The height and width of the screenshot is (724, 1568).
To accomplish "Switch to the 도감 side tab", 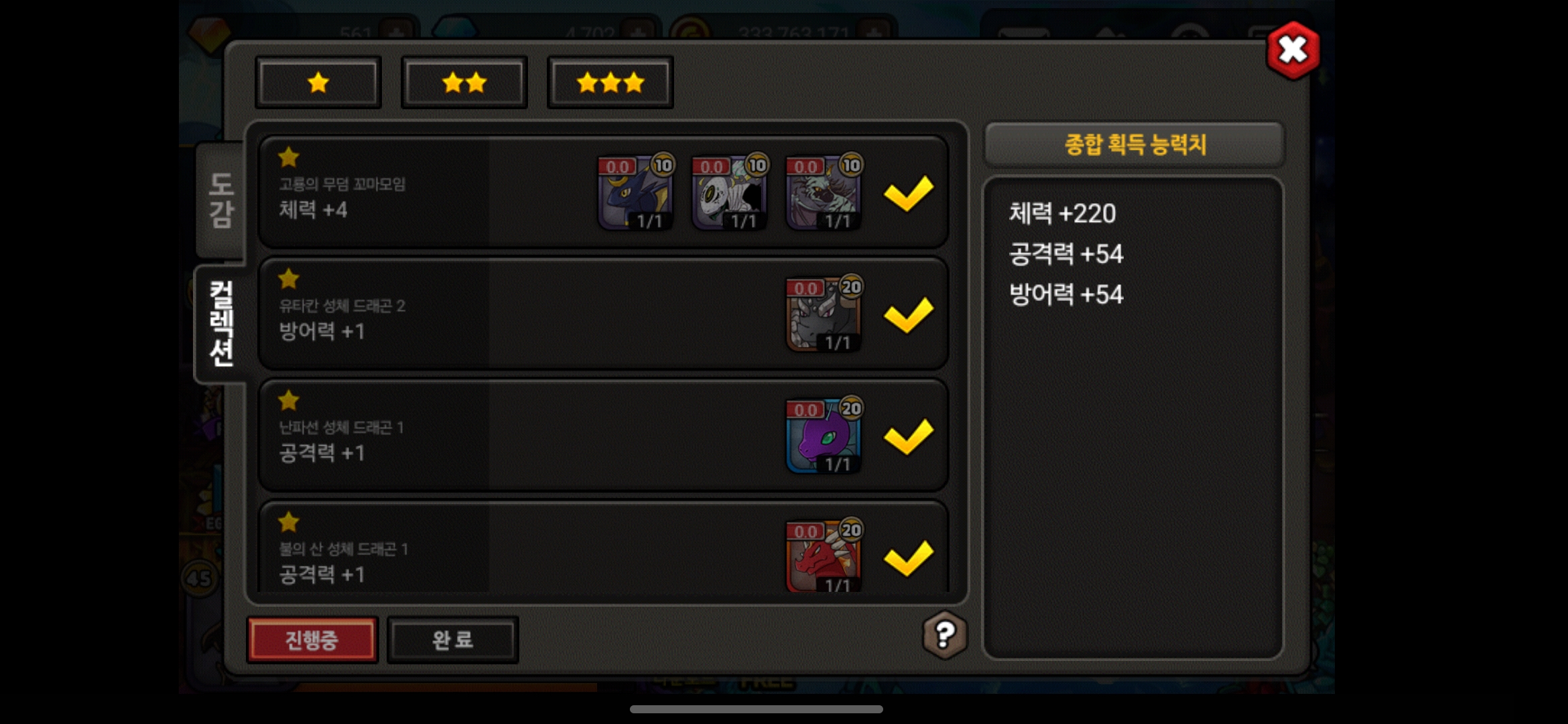I will 220,200.
